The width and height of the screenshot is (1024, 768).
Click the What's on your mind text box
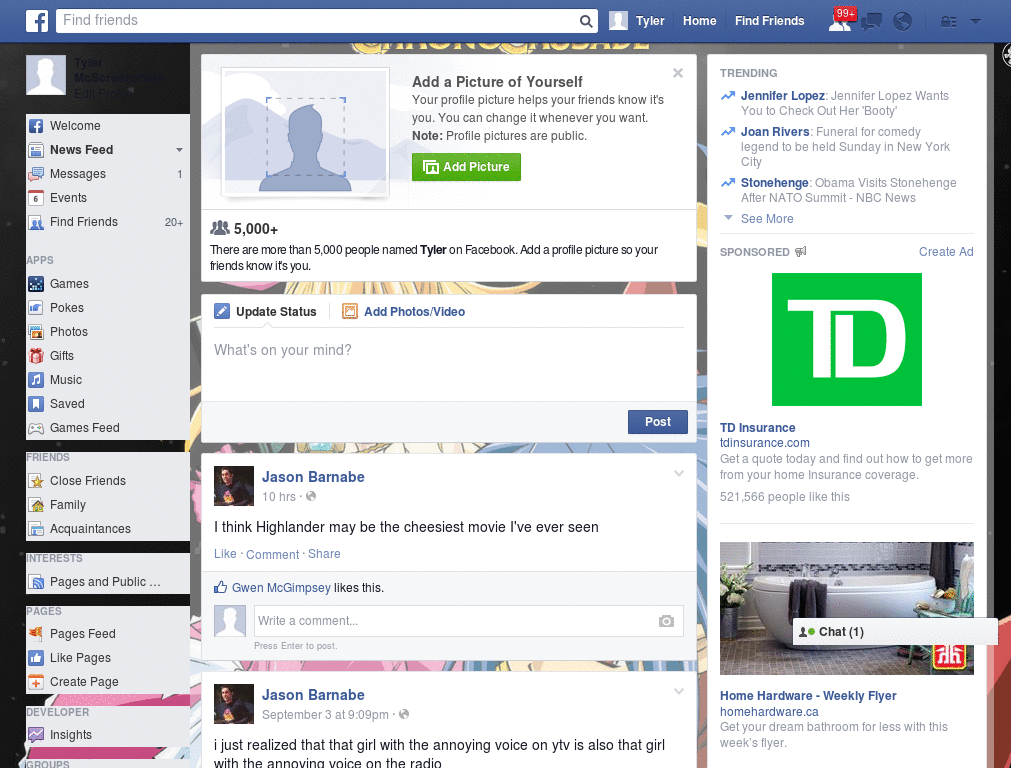[449, 364]
